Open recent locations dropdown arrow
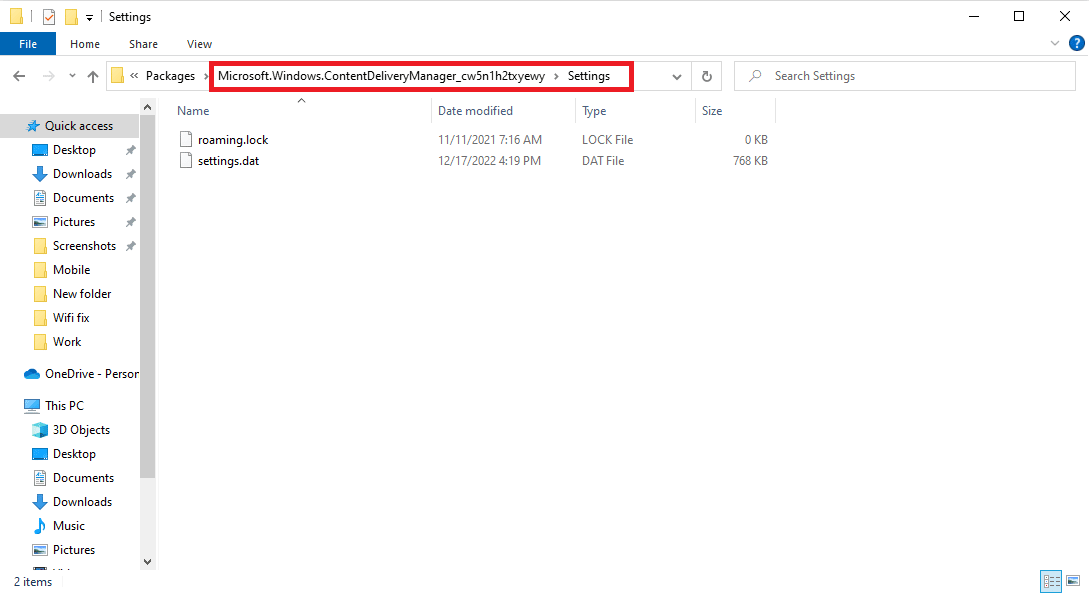The width and height of the screenshot is (1089, 593). pos(72,76)
